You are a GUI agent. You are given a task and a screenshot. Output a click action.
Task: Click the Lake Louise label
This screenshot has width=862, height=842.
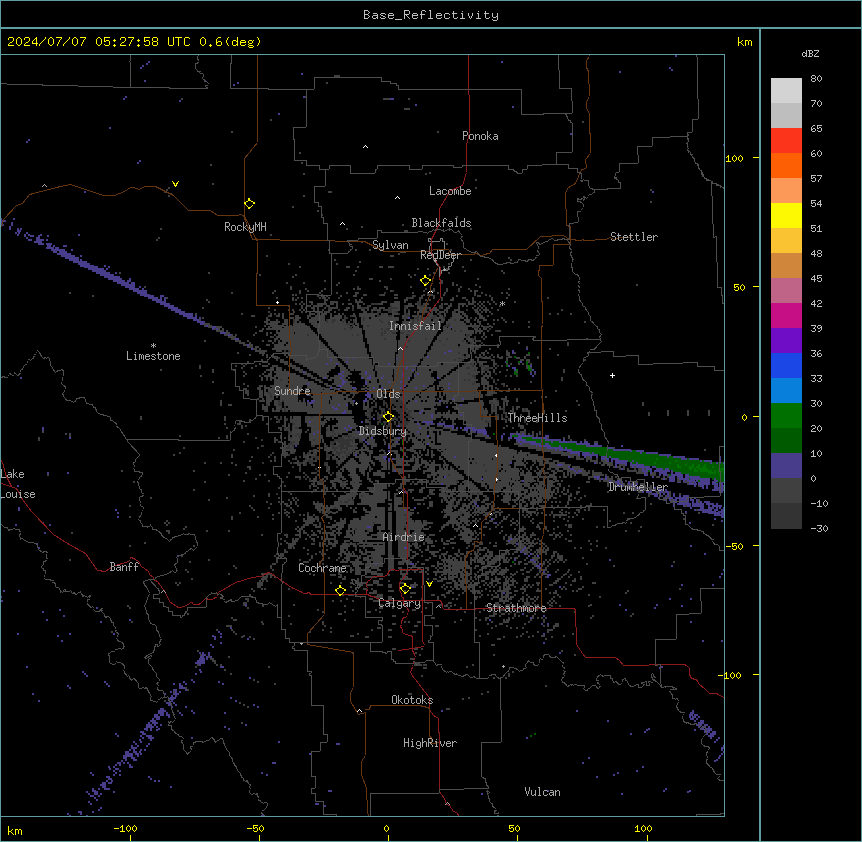pyautogui.click(x=18, y=484)
